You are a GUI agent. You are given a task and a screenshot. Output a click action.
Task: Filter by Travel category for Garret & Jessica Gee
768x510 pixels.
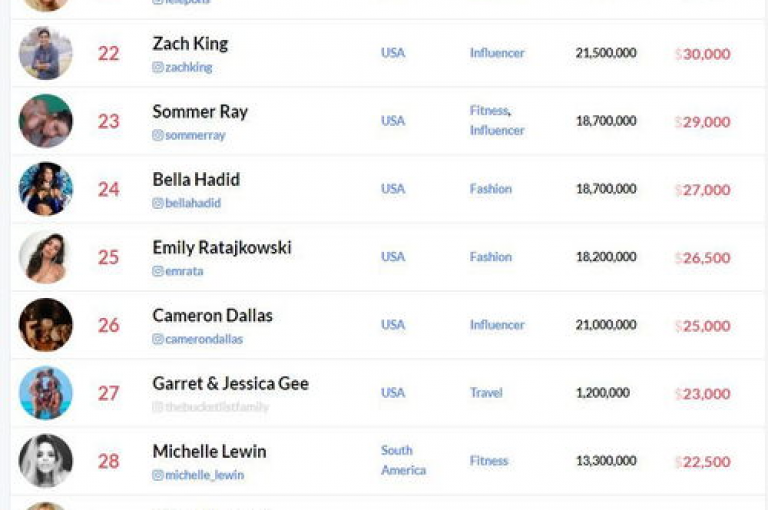[x=486, y=392]
